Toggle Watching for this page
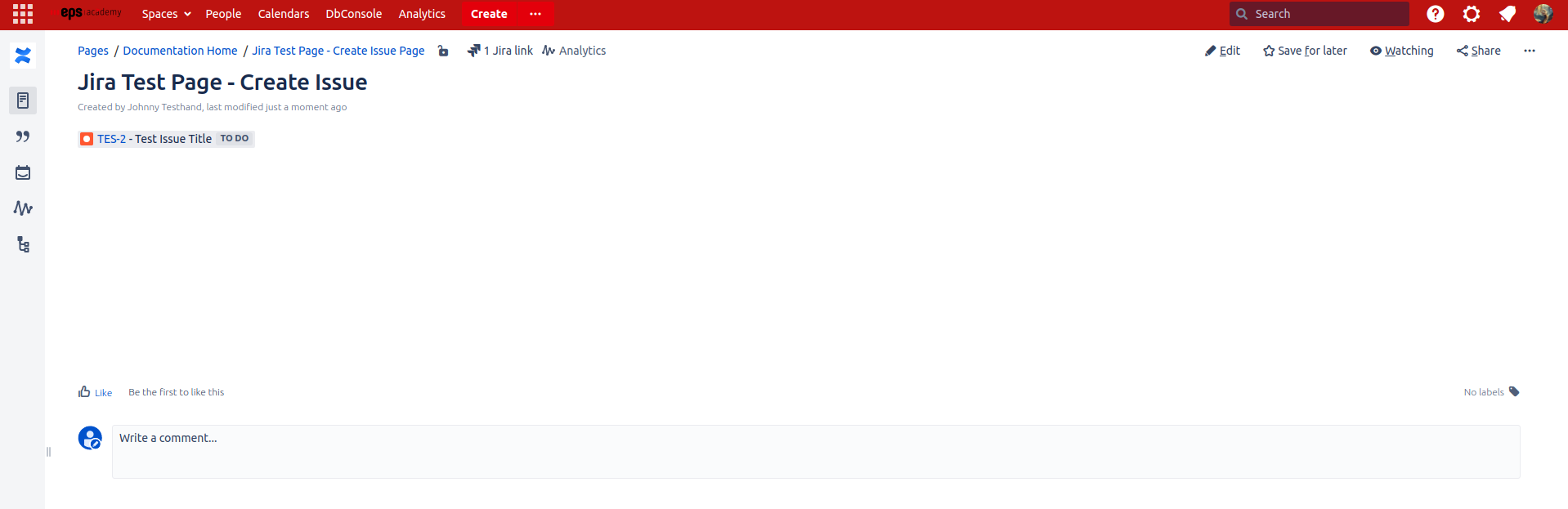This screenshot has height=509, width=1568. (1401, 51)
